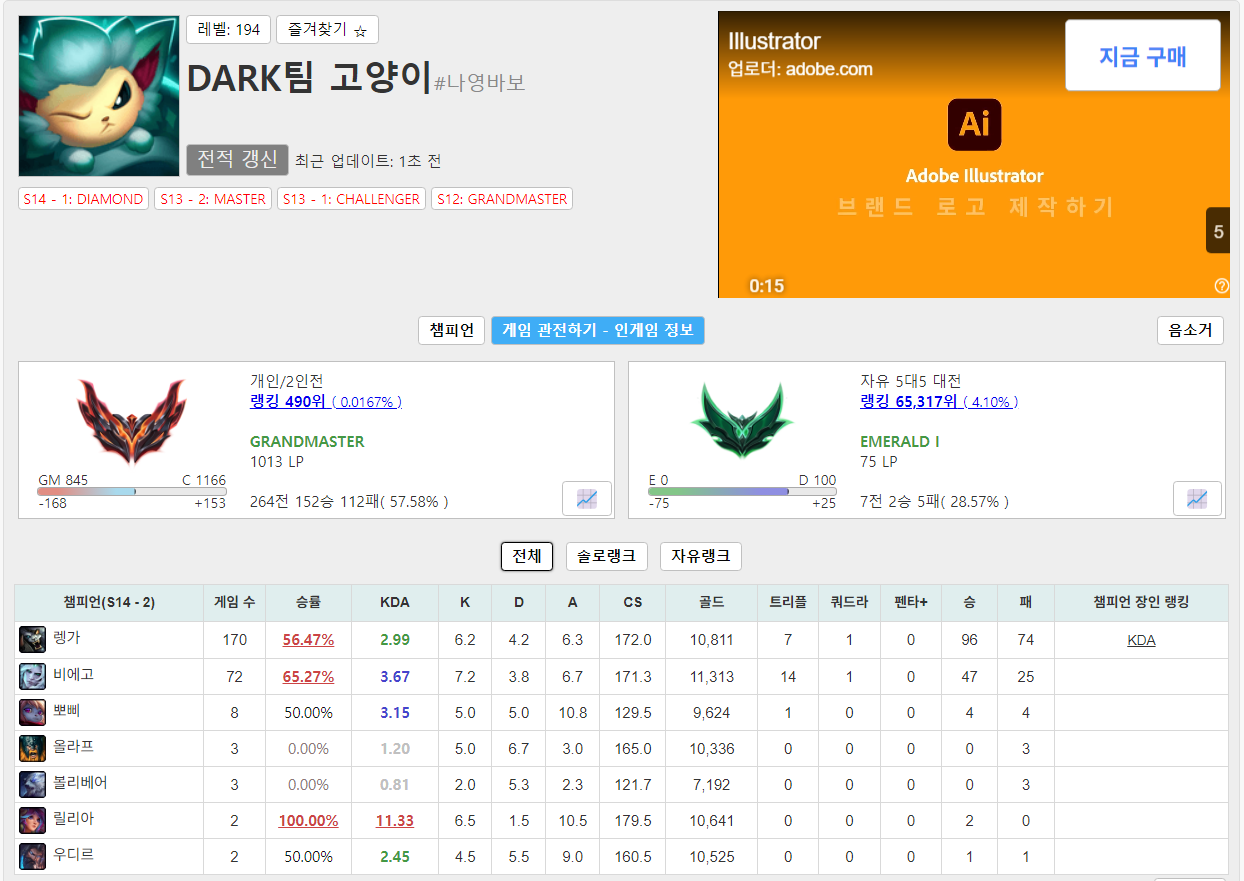Click the 지금 구매 ad button
Screen dimensions: 1244x881
point(1143,56)
